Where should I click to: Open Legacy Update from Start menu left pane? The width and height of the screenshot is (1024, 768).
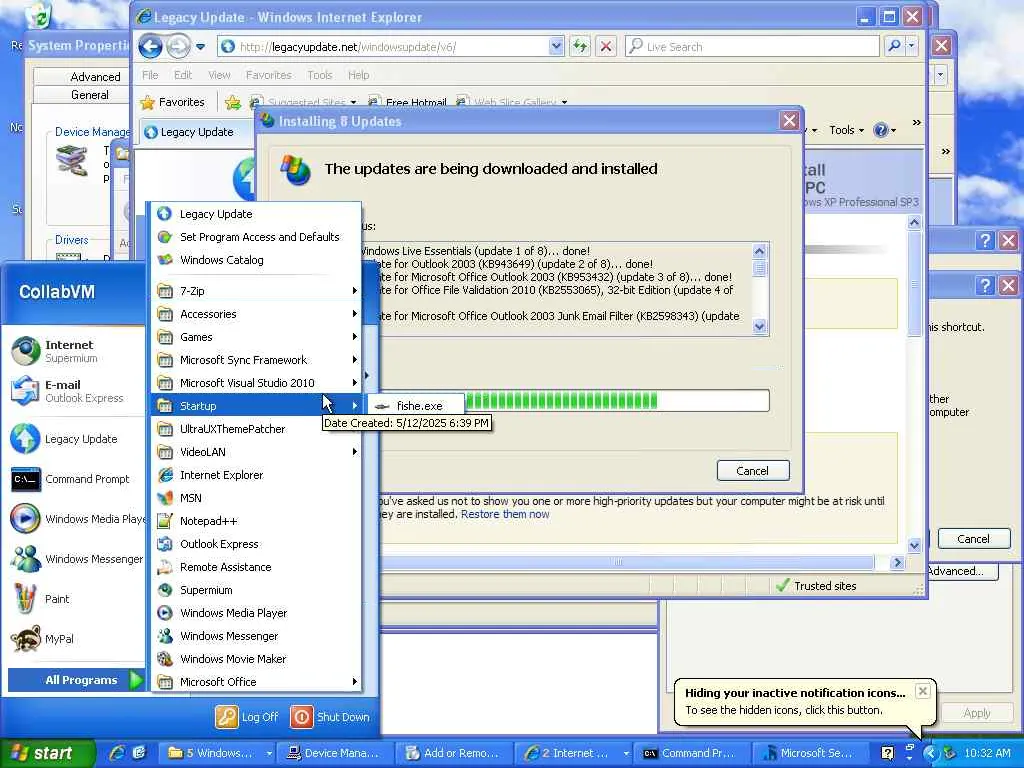(x=75, y=439)
